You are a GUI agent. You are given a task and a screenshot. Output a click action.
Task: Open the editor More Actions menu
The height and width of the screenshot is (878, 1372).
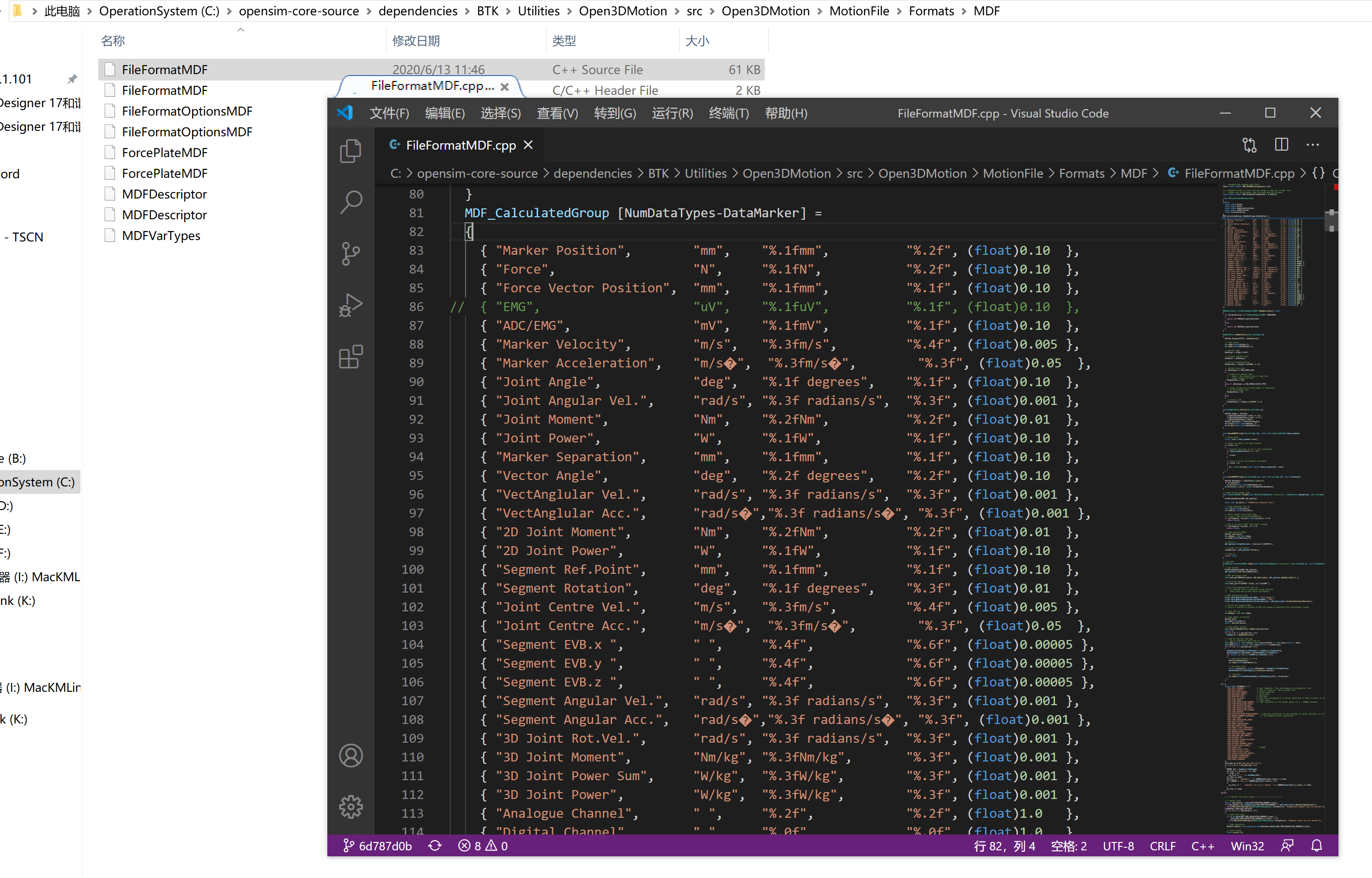click(1313, 145)
